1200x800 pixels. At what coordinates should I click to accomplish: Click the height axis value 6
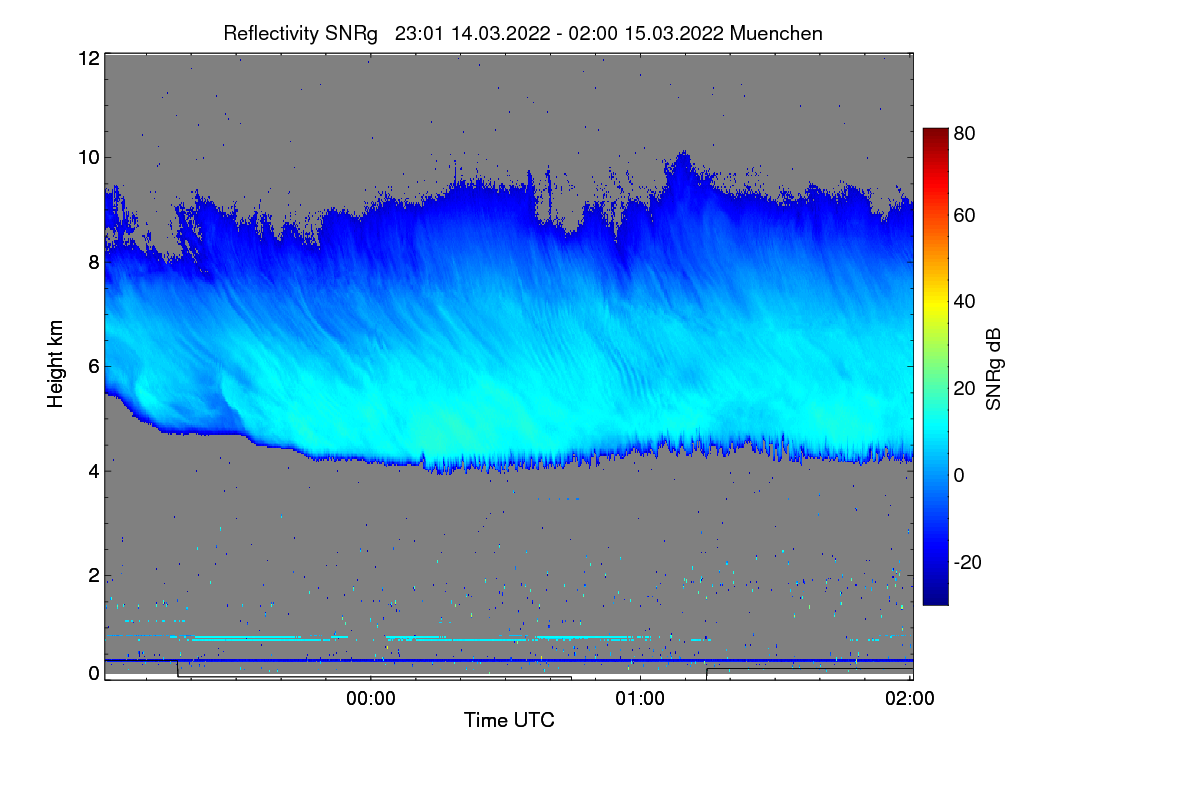tap(93, 366)
